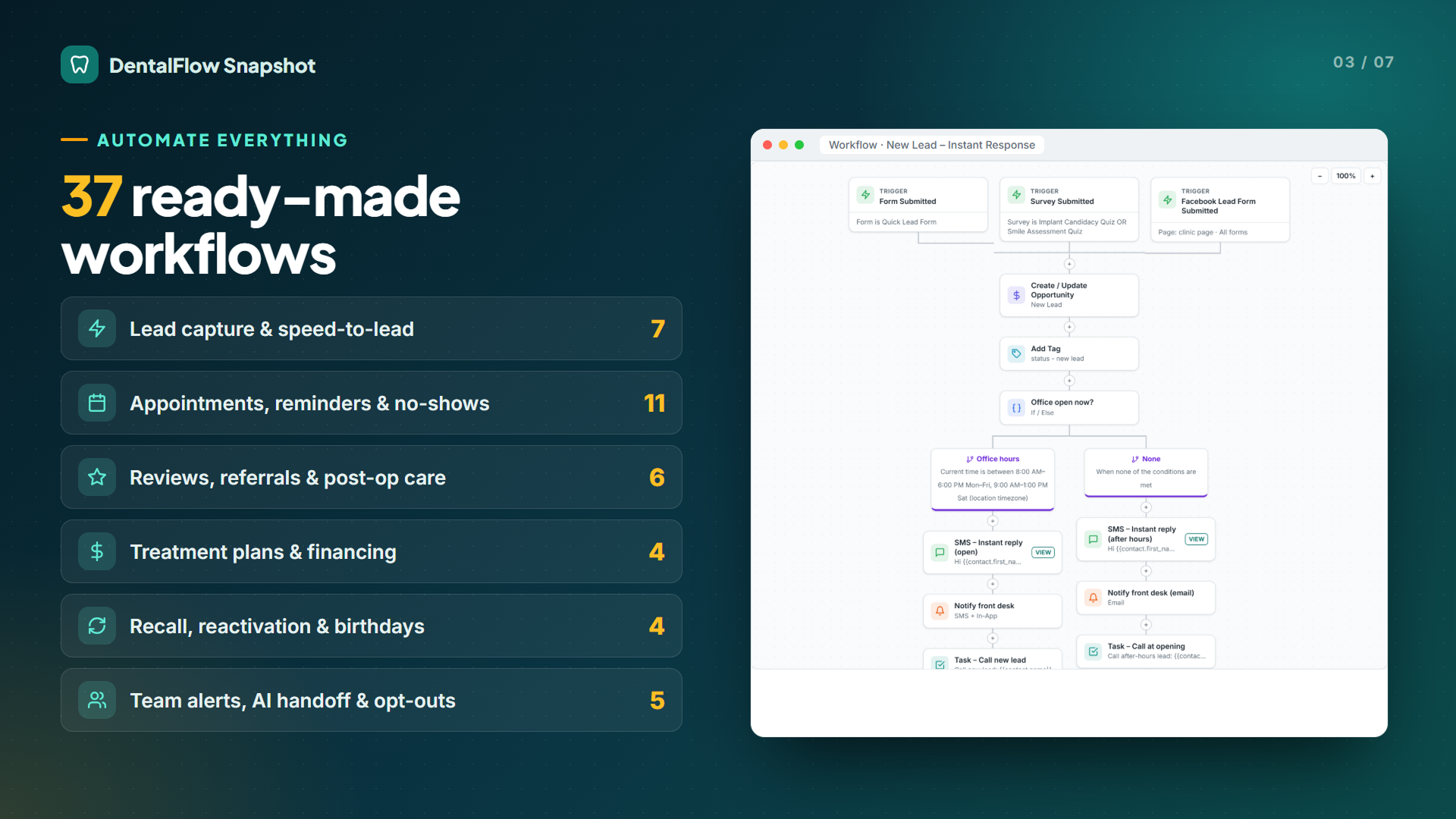Viewport: 1456px width, 819px height.
Task: Click the dollar icon beside Treatment plans
Action: coord(97,551)
